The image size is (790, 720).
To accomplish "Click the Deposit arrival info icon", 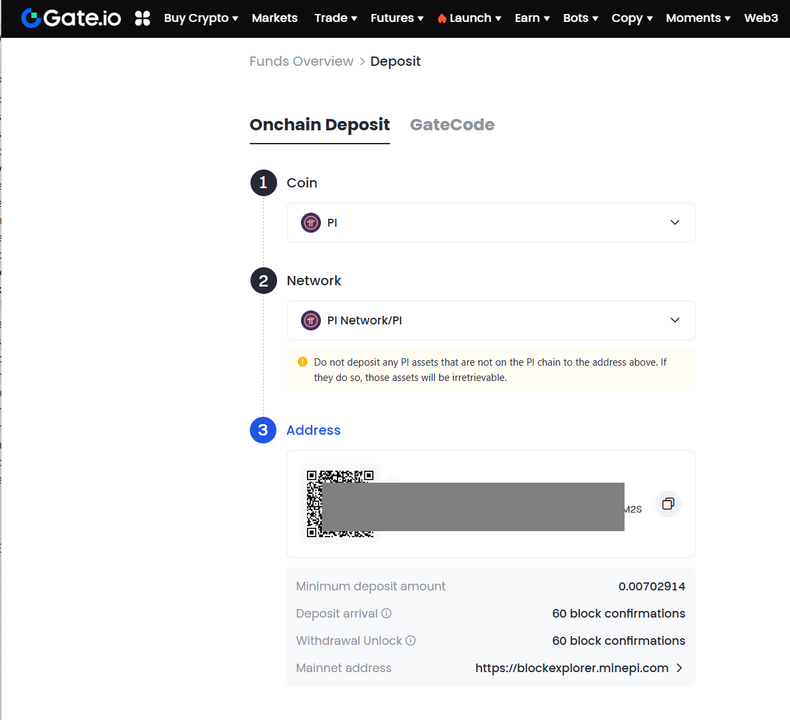I will (386, 613).
